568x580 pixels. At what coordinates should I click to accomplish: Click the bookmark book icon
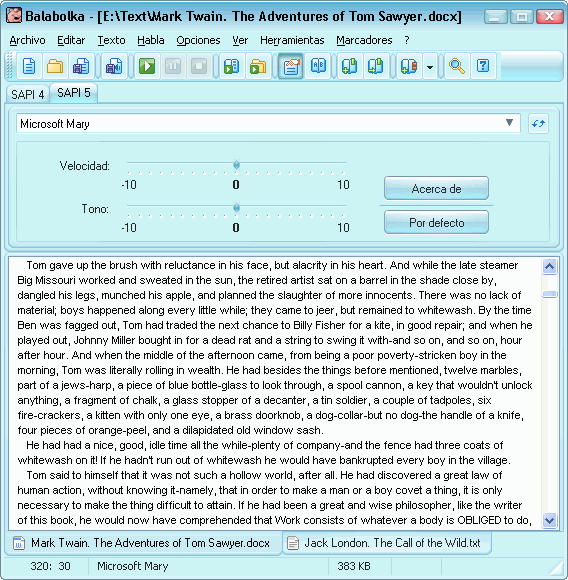tap(409, 67)
